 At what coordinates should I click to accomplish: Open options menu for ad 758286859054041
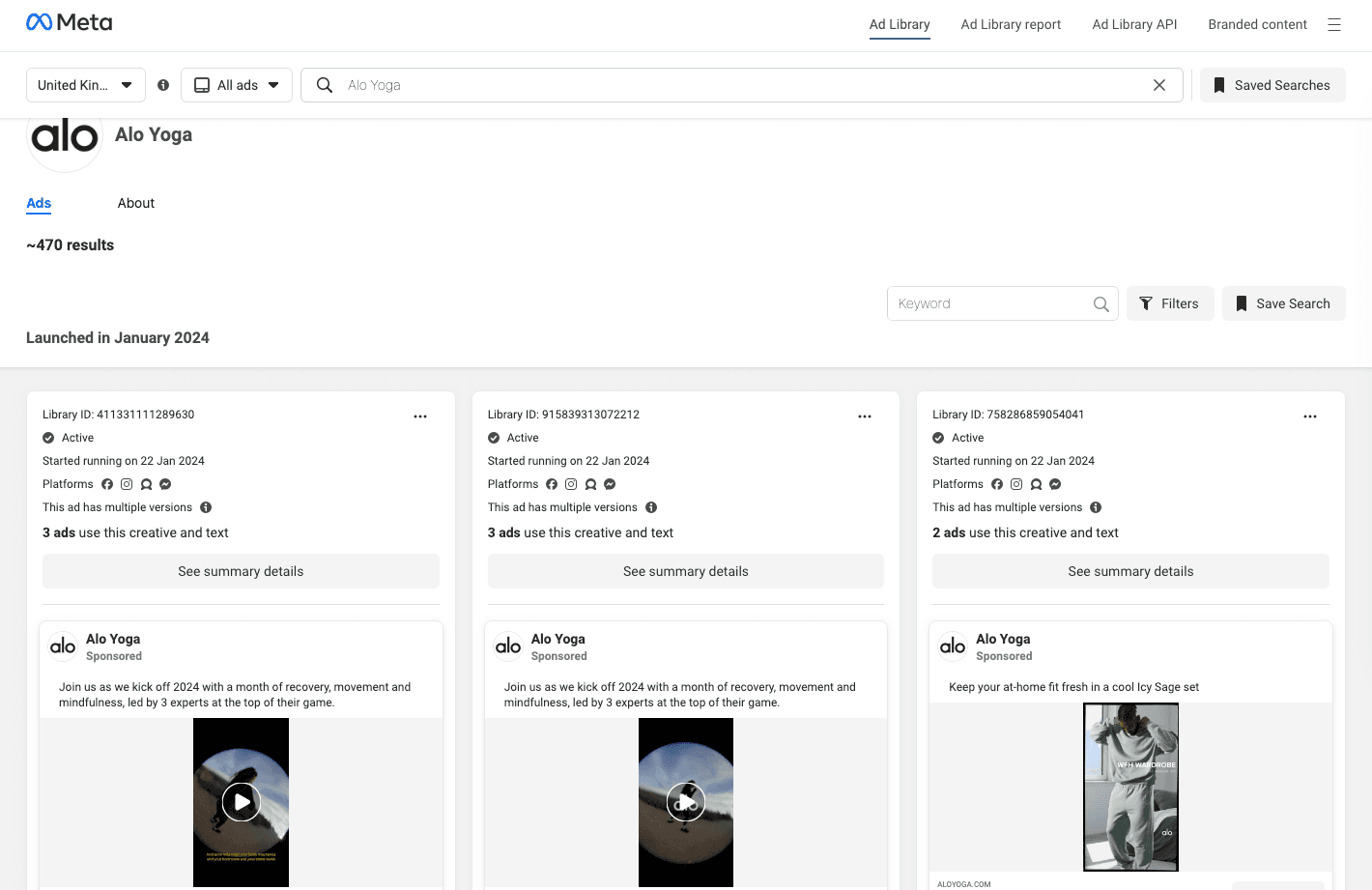[x=1309, y=416]
